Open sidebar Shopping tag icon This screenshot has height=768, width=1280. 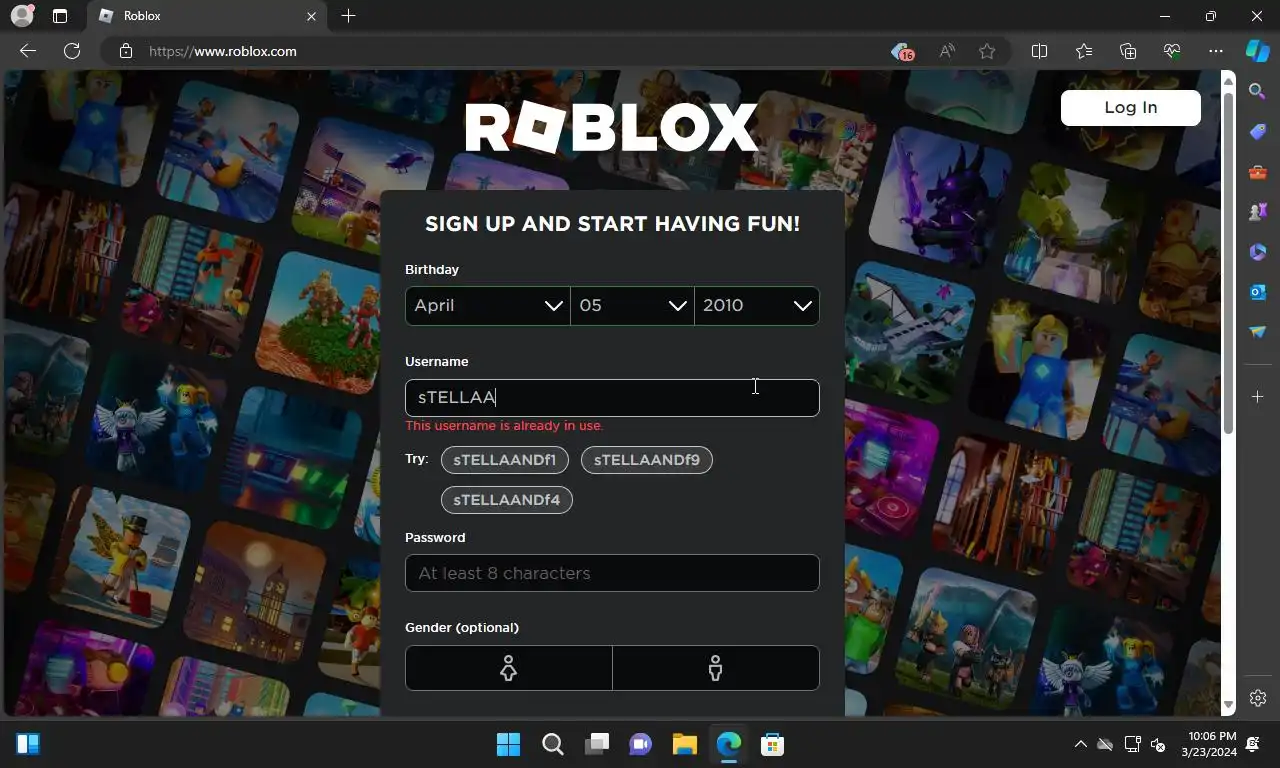[1258, 132]
